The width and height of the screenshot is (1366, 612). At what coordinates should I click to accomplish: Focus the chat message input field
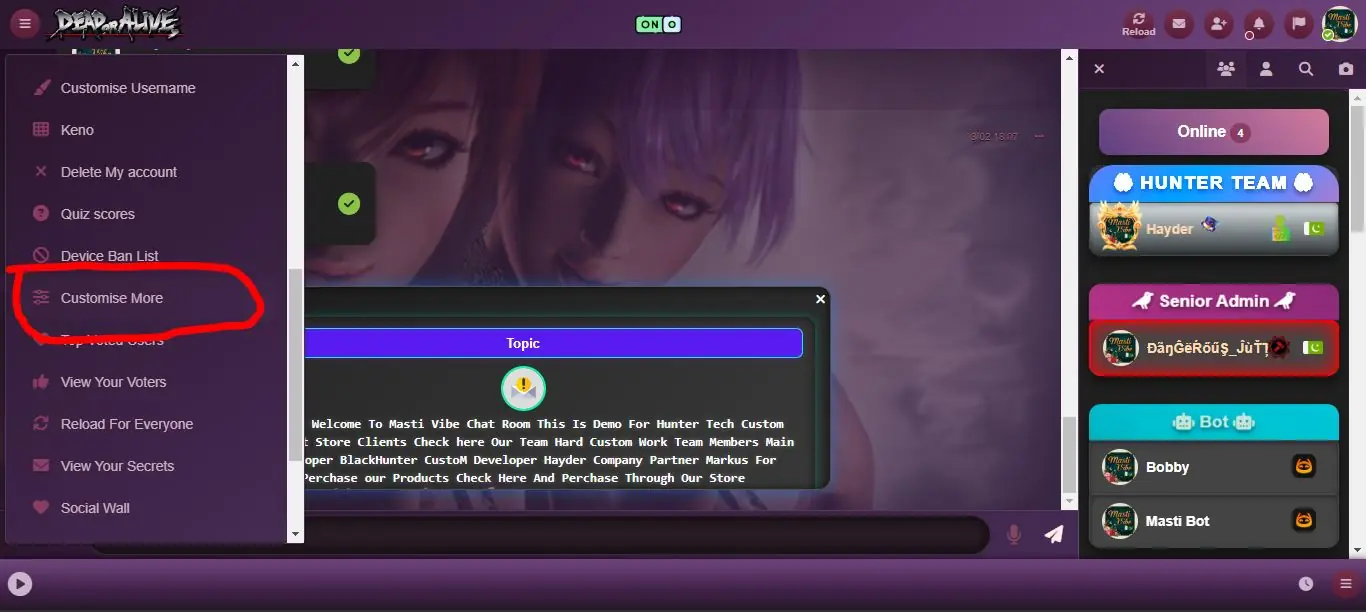pos(540,534)
